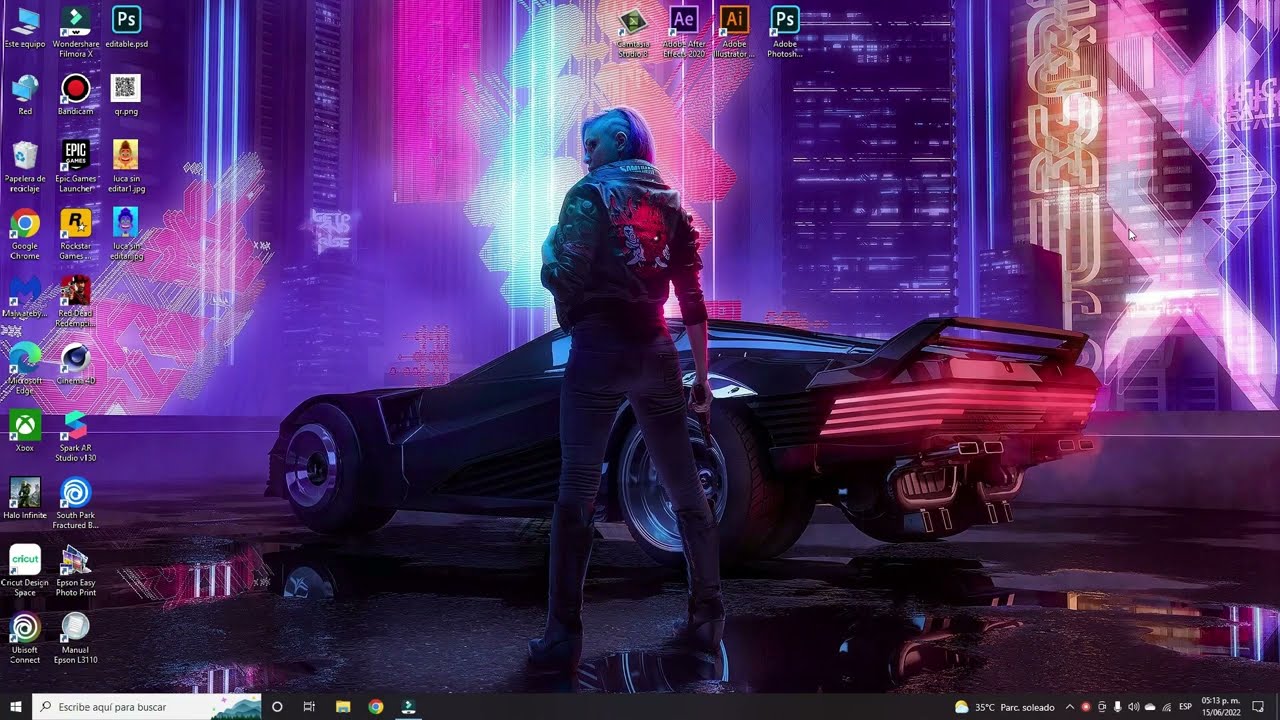This screenshot has width=1280, height=720.
Task: Click the microphone tray icon
Action: click(x=1118, y=707)
